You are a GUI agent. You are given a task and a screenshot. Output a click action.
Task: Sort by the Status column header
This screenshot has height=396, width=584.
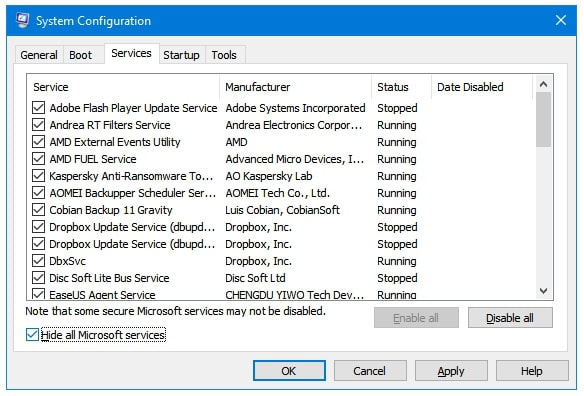pyautogui.click(x=402, y=87)
